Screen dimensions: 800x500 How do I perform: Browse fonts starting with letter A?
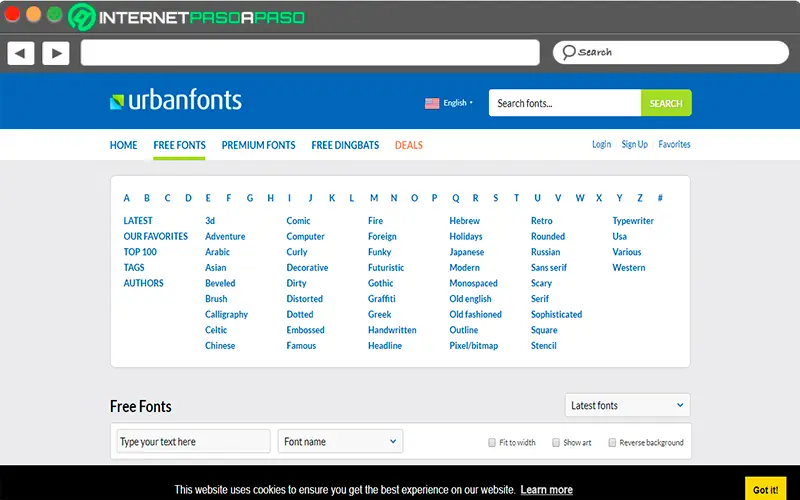[x=127, y=198]
